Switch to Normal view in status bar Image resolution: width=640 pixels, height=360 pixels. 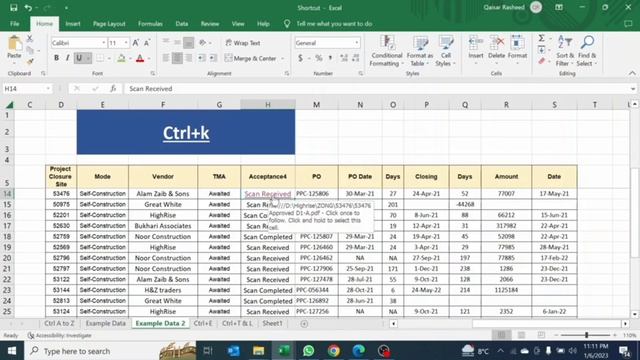[x=502, y=335]
